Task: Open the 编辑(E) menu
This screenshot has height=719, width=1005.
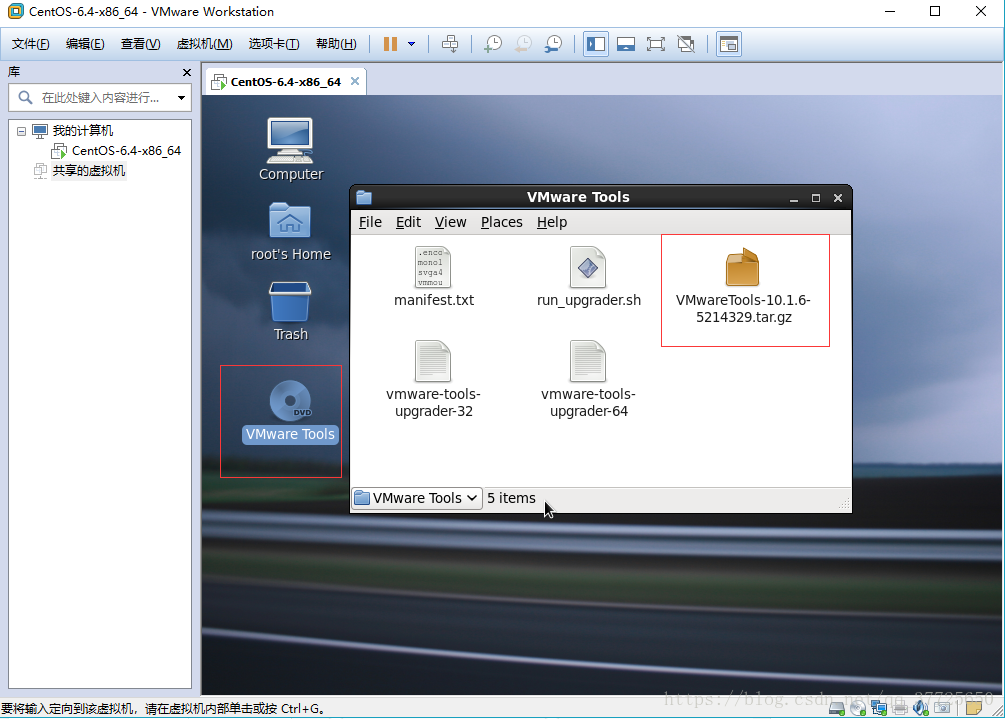Action: click(85, 44)
